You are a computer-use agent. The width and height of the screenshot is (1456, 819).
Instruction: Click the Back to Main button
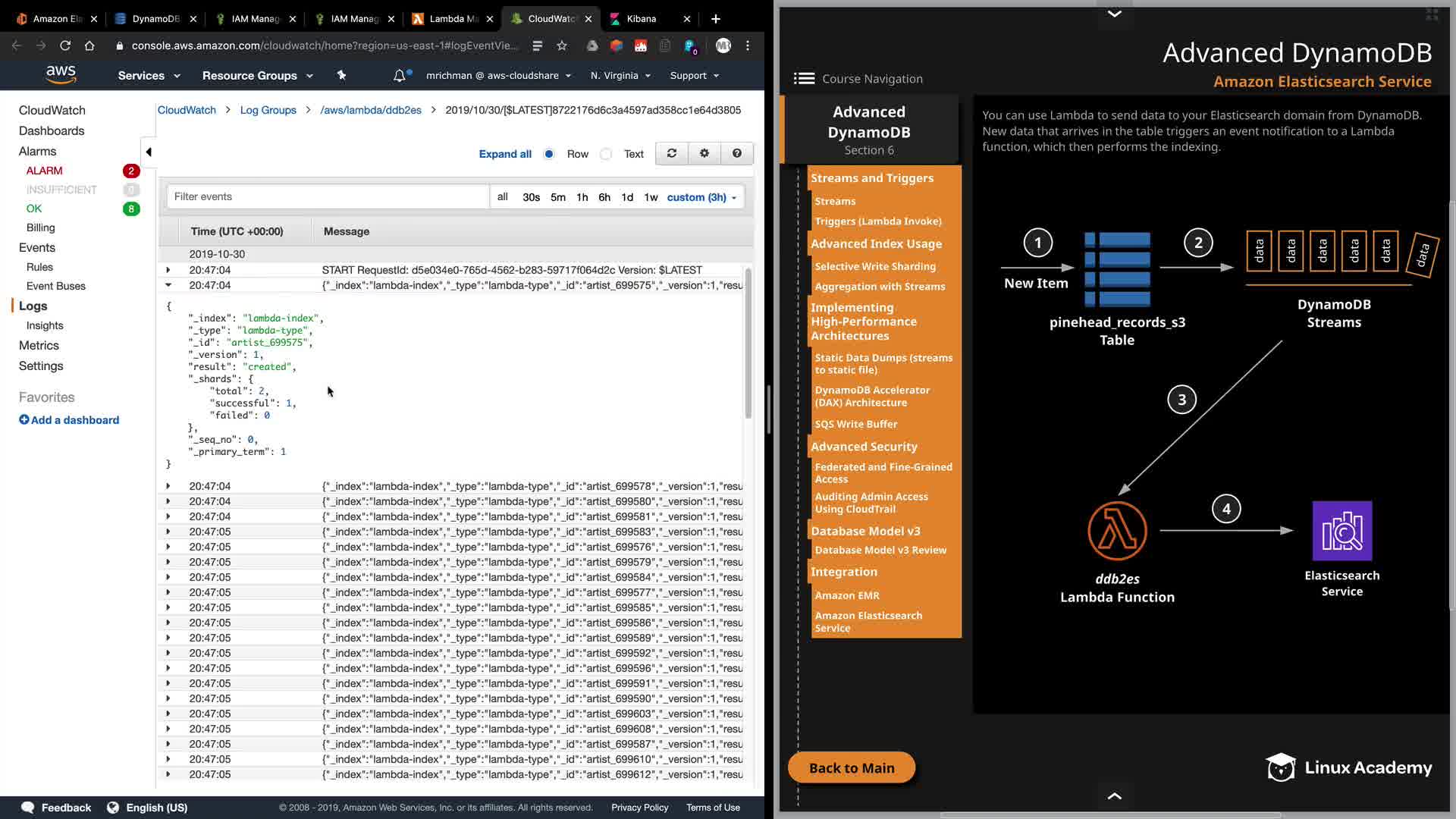tap(852, 767)
